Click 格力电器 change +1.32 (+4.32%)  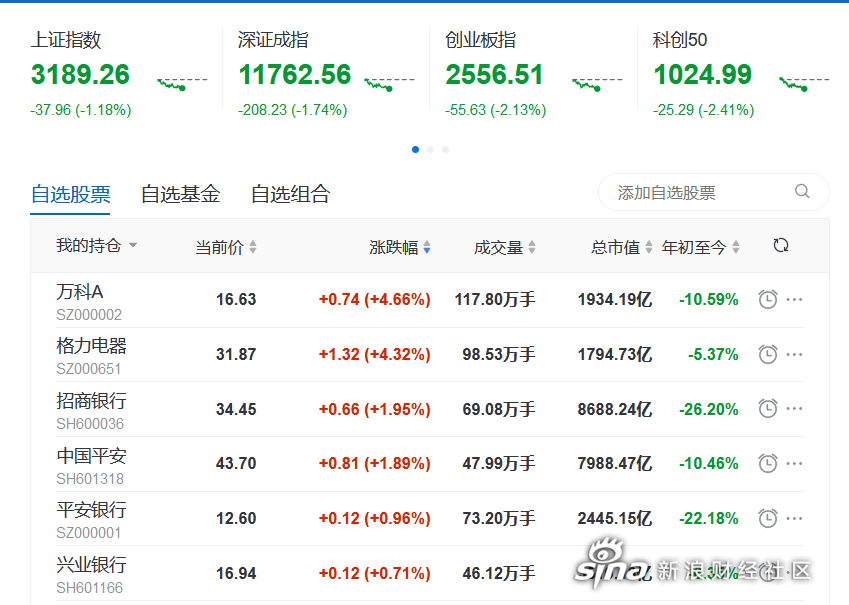[375, 354]
